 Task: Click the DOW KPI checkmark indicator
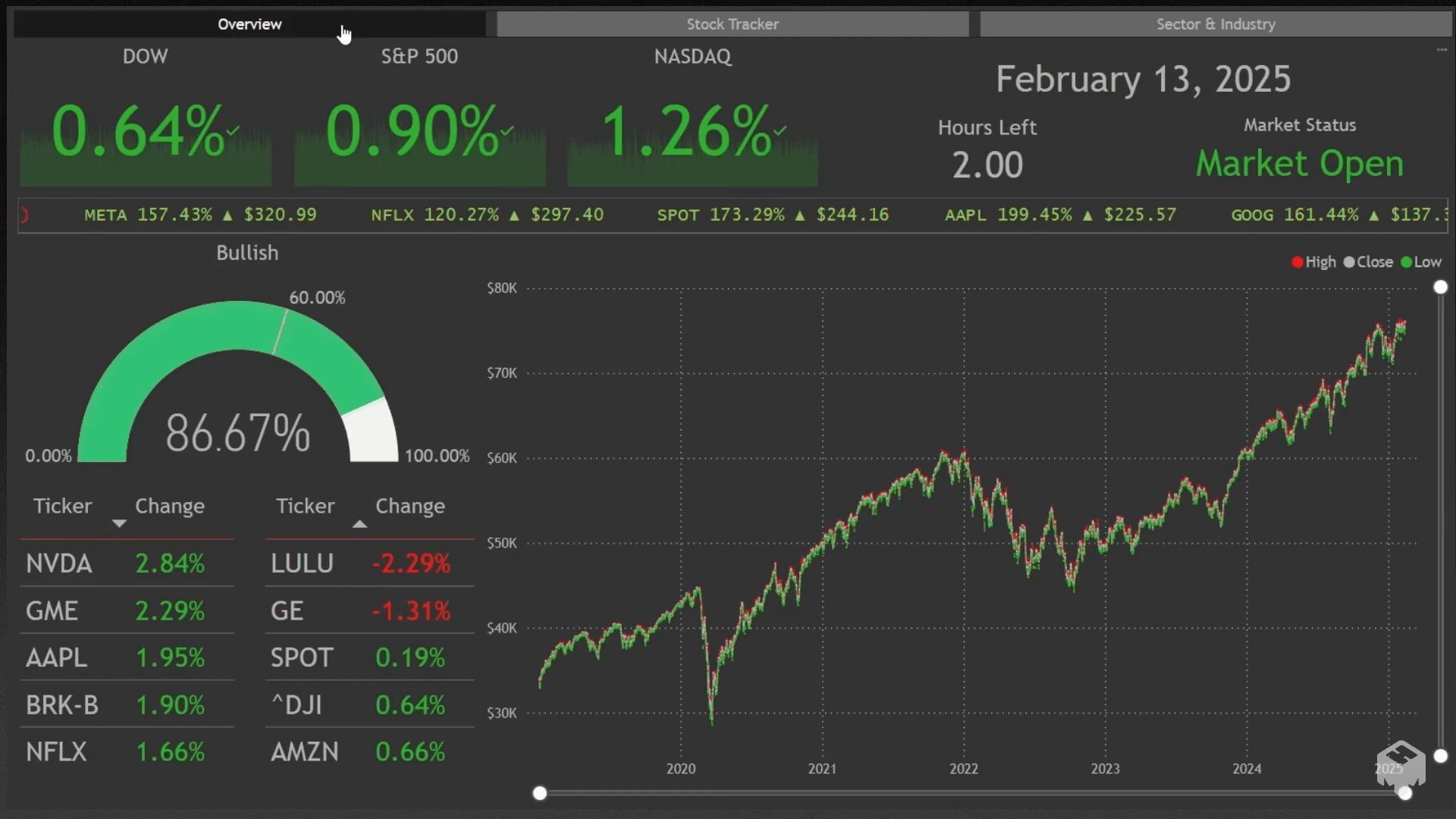tap(233, 130)
